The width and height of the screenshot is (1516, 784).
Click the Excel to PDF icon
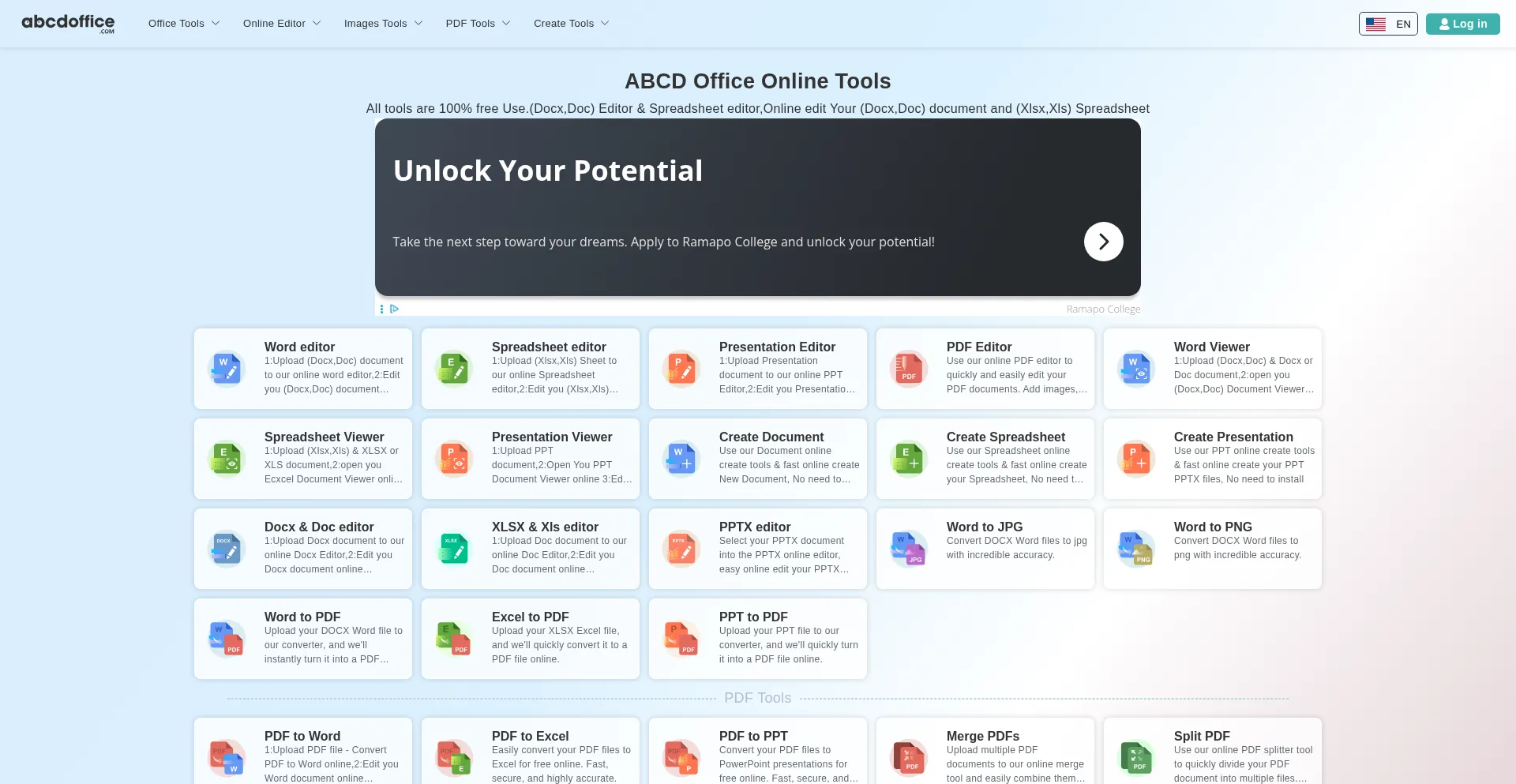point(454,639)
